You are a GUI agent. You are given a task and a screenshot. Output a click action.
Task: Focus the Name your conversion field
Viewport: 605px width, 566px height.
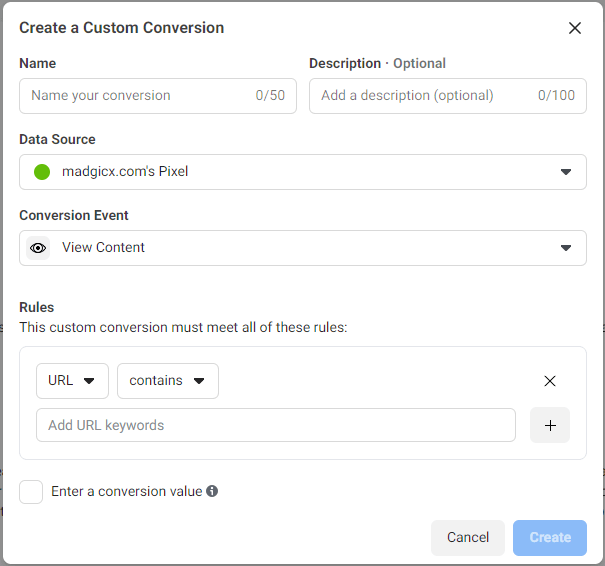(140, 96)
